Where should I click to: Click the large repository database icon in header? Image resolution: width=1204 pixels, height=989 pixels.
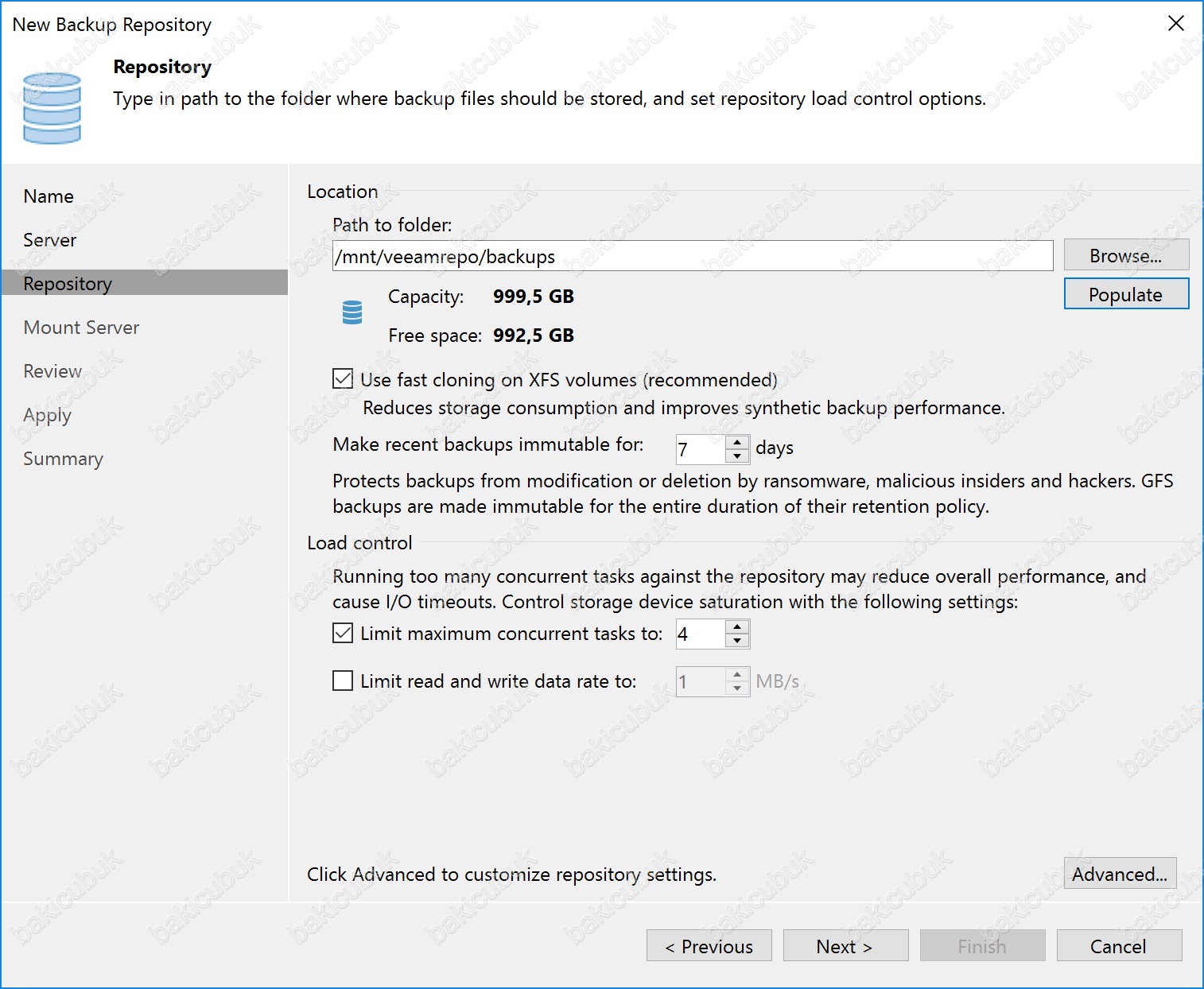click(52, 108)
